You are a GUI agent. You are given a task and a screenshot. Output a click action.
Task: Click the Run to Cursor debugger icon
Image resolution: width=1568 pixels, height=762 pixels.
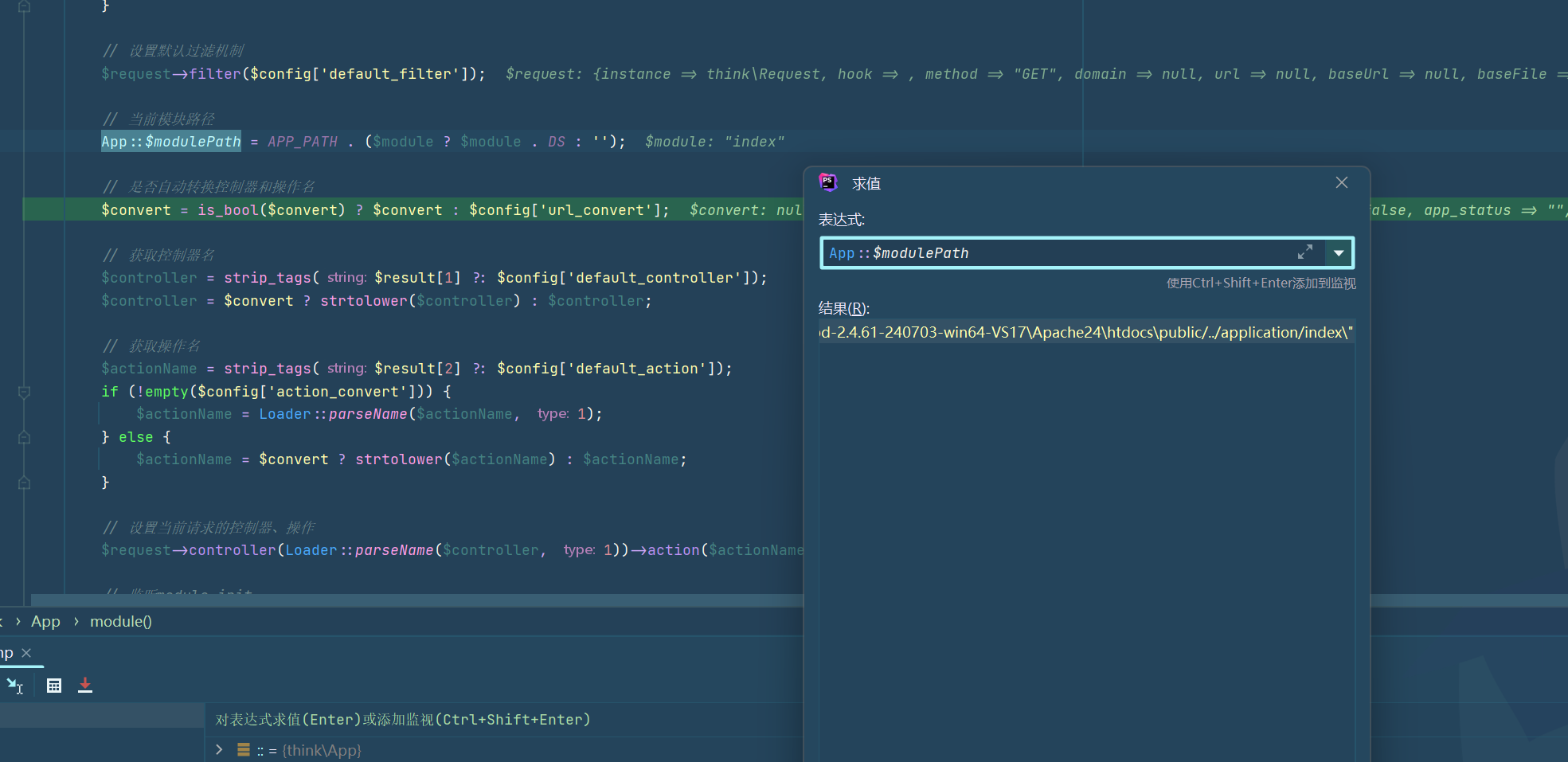(15, 686)
